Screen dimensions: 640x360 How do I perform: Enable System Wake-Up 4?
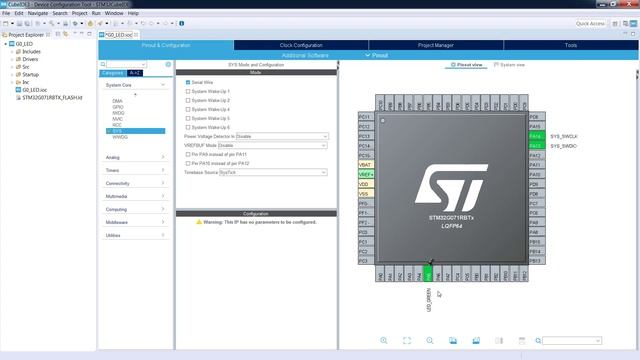tap(188, 109)
